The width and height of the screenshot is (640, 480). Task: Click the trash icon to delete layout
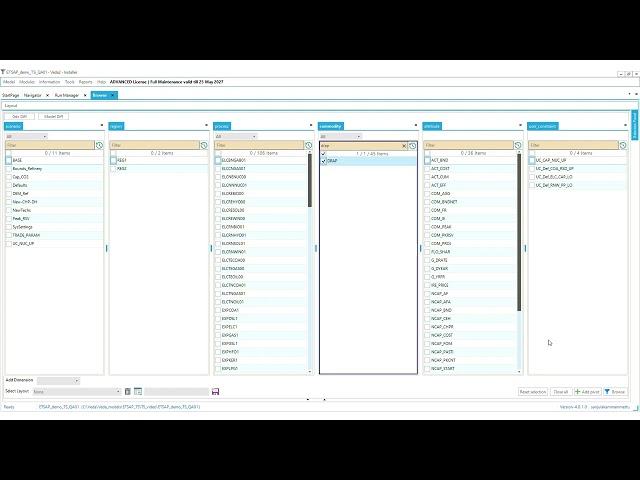[x=128, y=391]
